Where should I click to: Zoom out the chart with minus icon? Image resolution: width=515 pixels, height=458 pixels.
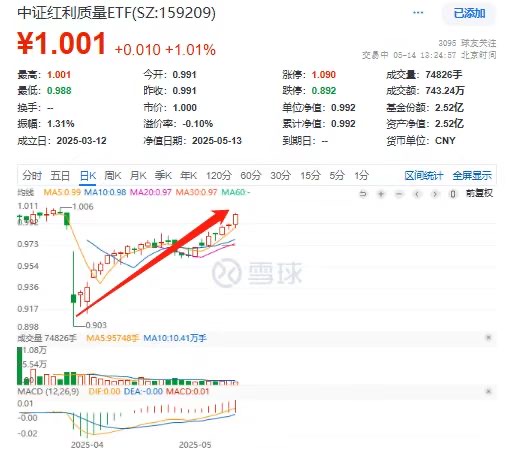(x=399, y=194)
